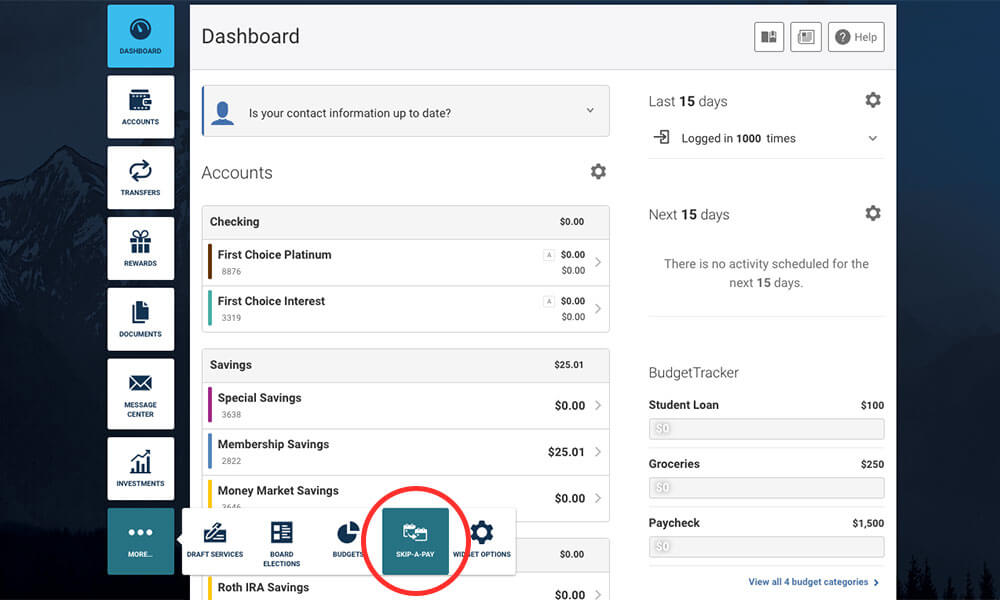Click the Checking group header row
This screenshot has width=1000, height=600.
[x=406, y=222]
